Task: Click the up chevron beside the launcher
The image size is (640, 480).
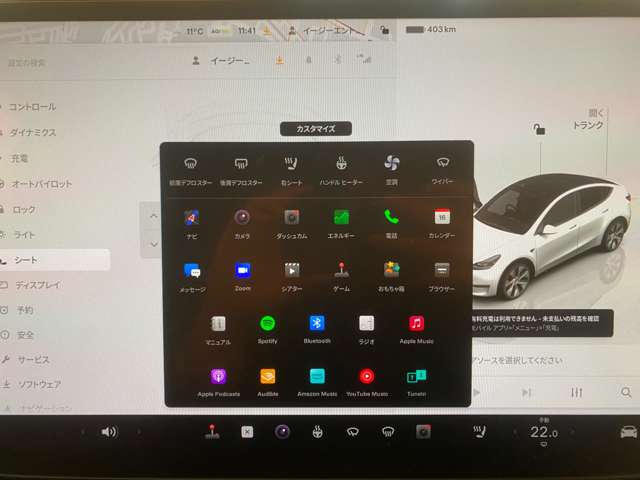Action: click(x=153, y=216)
